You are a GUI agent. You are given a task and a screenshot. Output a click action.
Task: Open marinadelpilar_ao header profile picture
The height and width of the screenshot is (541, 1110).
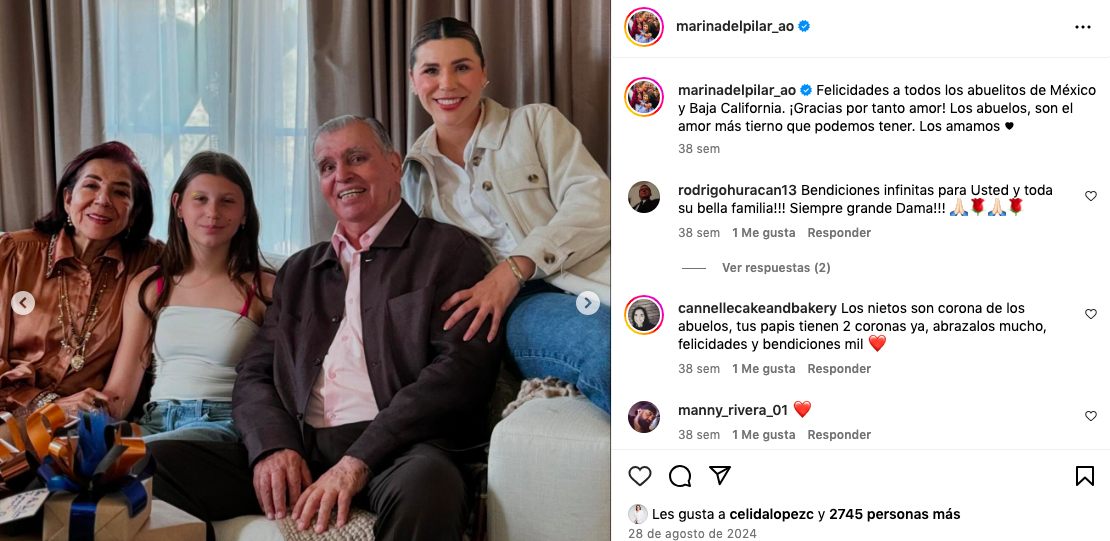[643, 27]
